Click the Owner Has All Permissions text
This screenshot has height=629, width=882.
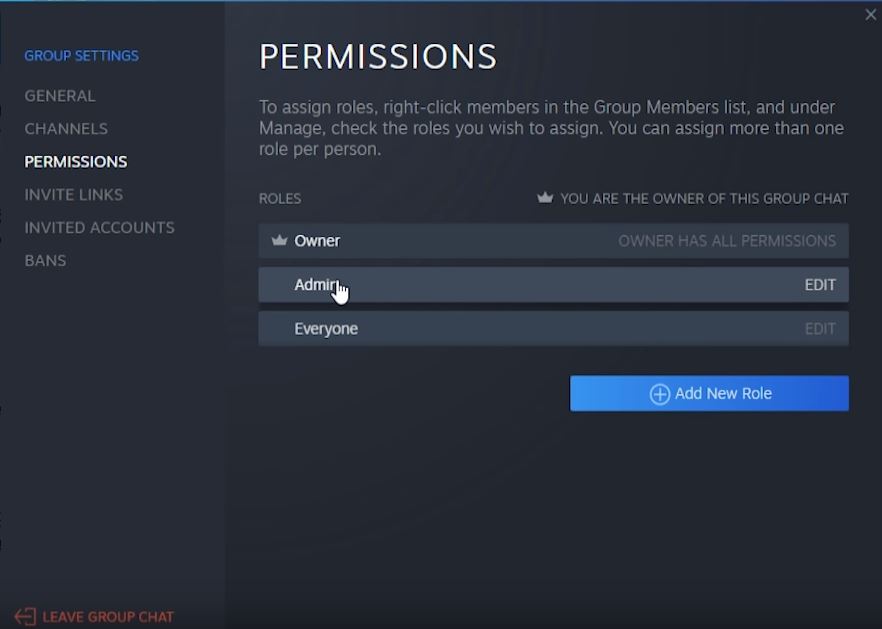pyautogui.click(x=726, y=241)
